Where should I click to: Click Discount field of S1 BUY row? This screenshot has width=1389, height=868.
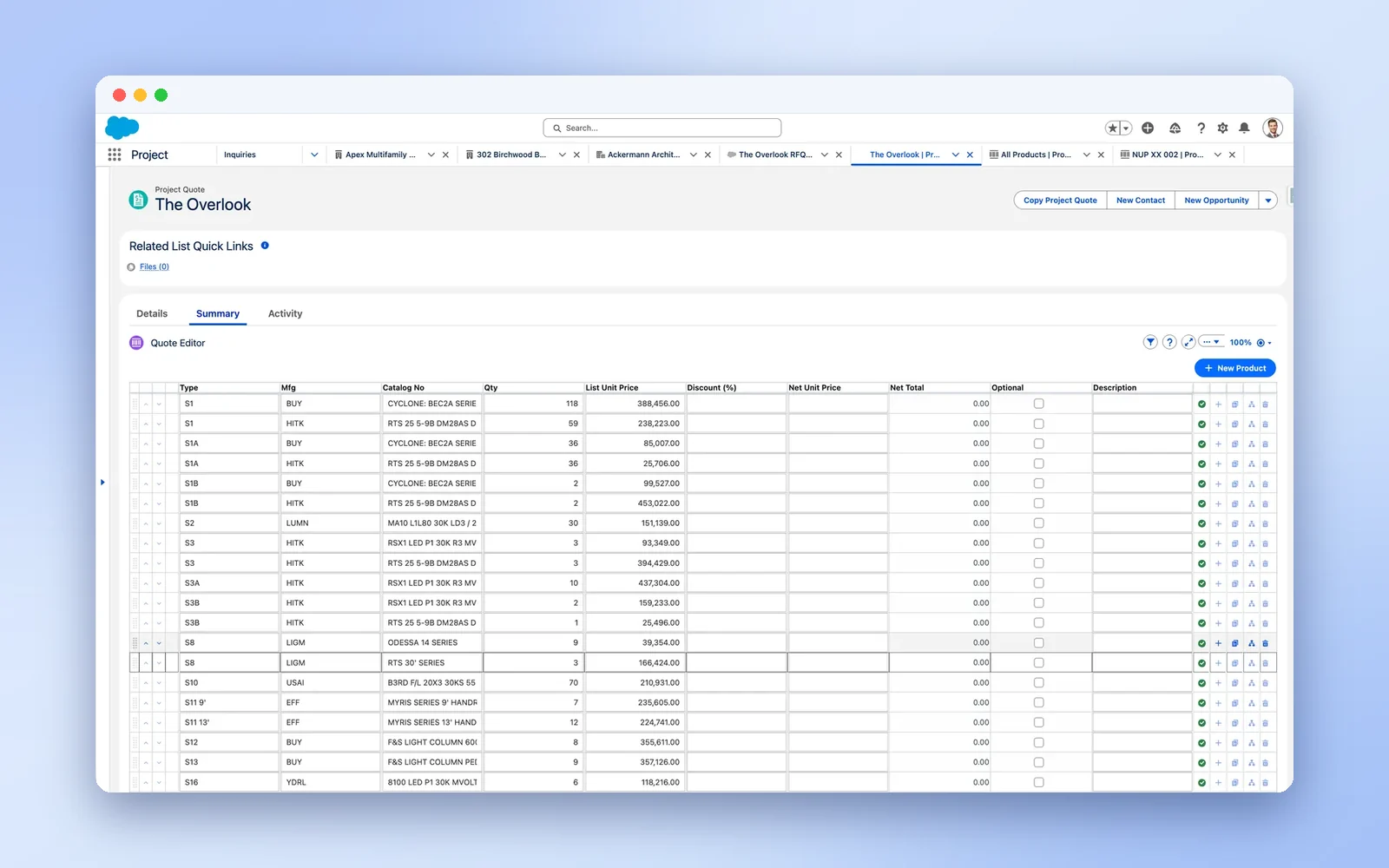click(736, 404)
